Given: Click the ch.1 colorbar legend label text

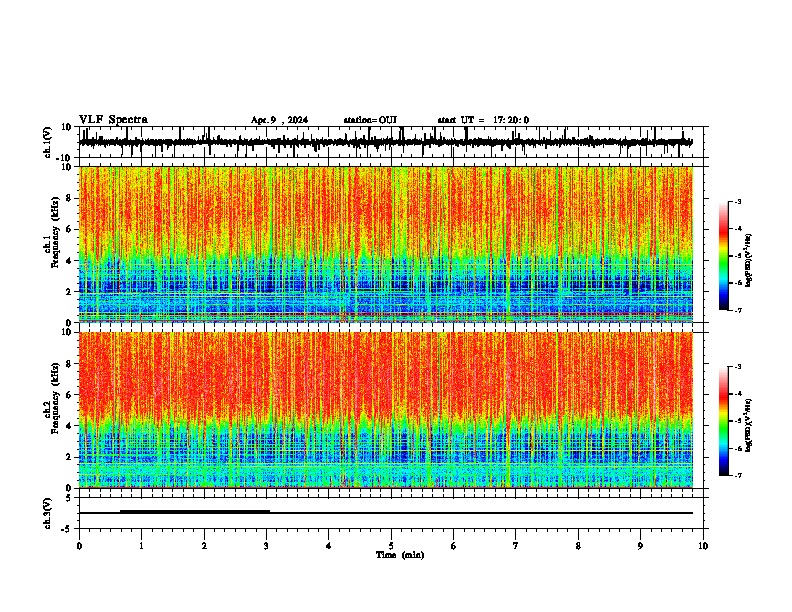Looking at the screenshot, I should tap(749, 260).
